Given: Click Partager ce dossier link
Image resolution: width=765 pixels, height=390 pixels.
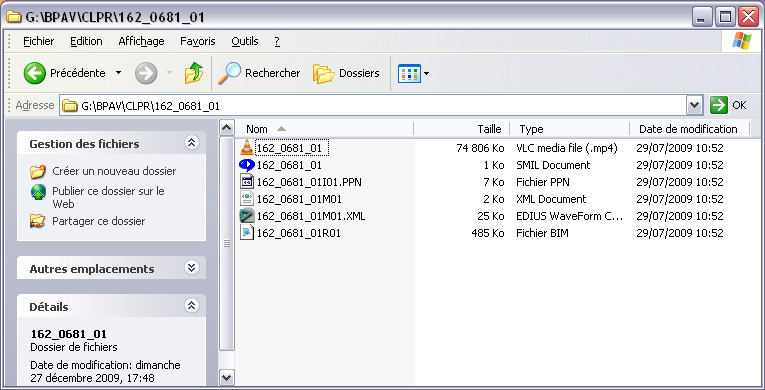Looking at the screenshot, I should (x=99, y=221).
